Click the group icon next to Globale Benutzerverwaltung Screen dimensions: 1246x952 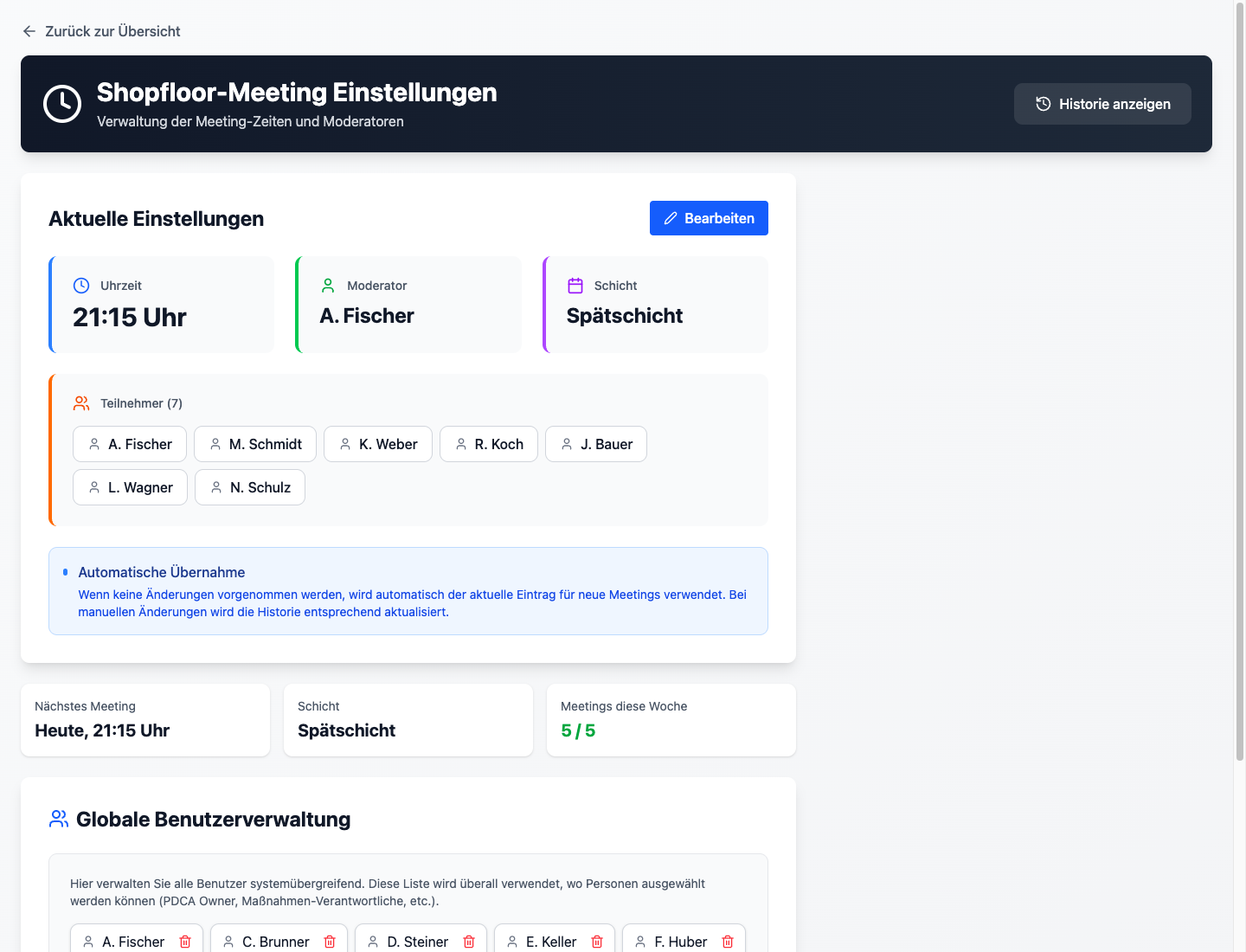58,819
